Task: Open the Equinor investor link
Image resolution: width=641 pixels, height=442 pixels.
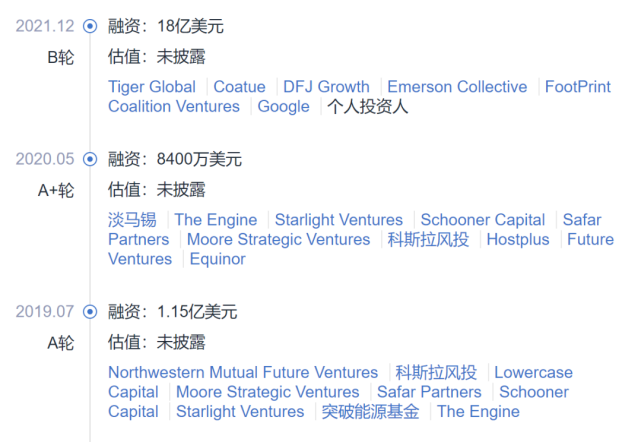Action: 217,259
